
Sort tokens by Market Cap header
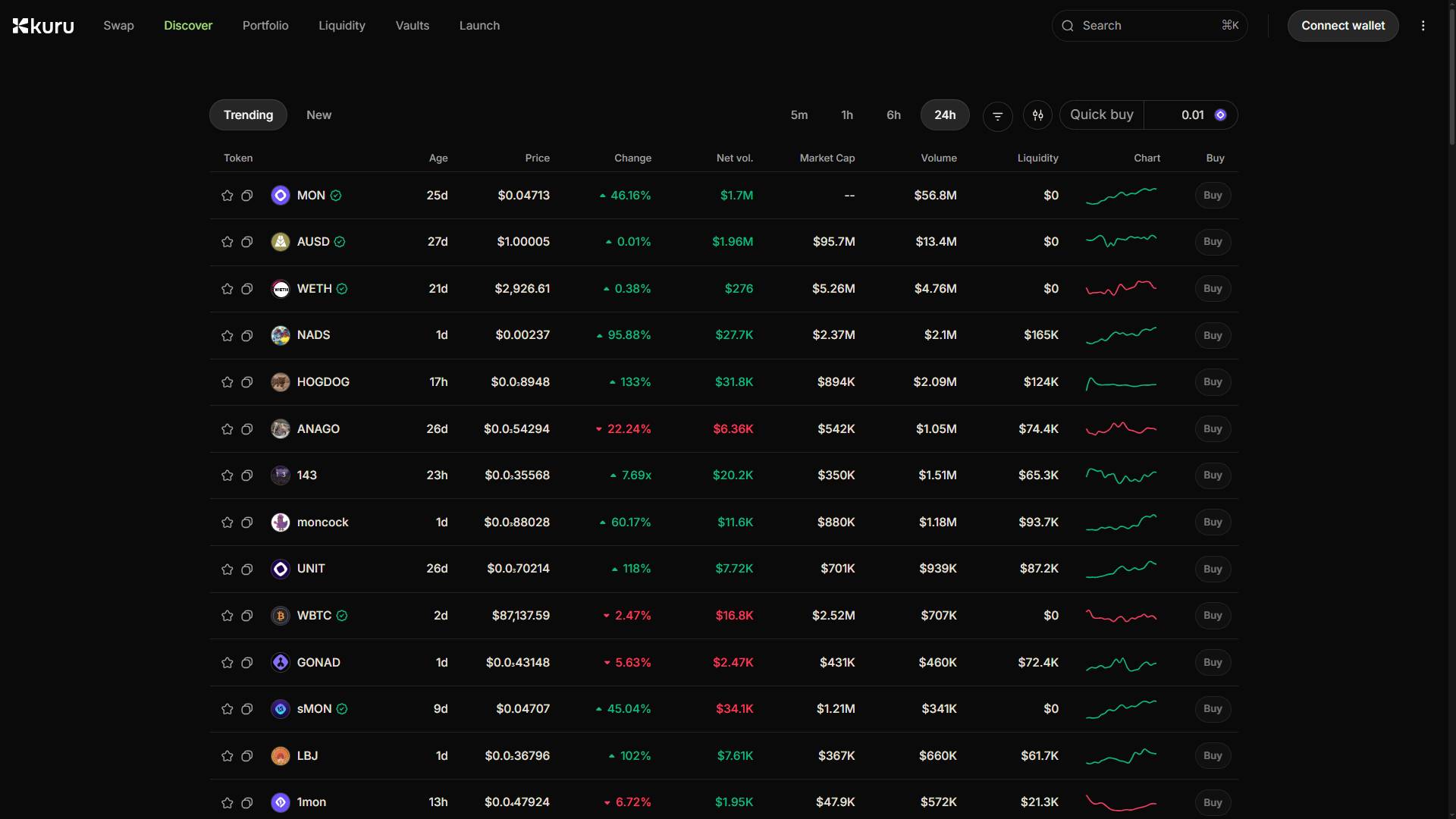[827, 158]
